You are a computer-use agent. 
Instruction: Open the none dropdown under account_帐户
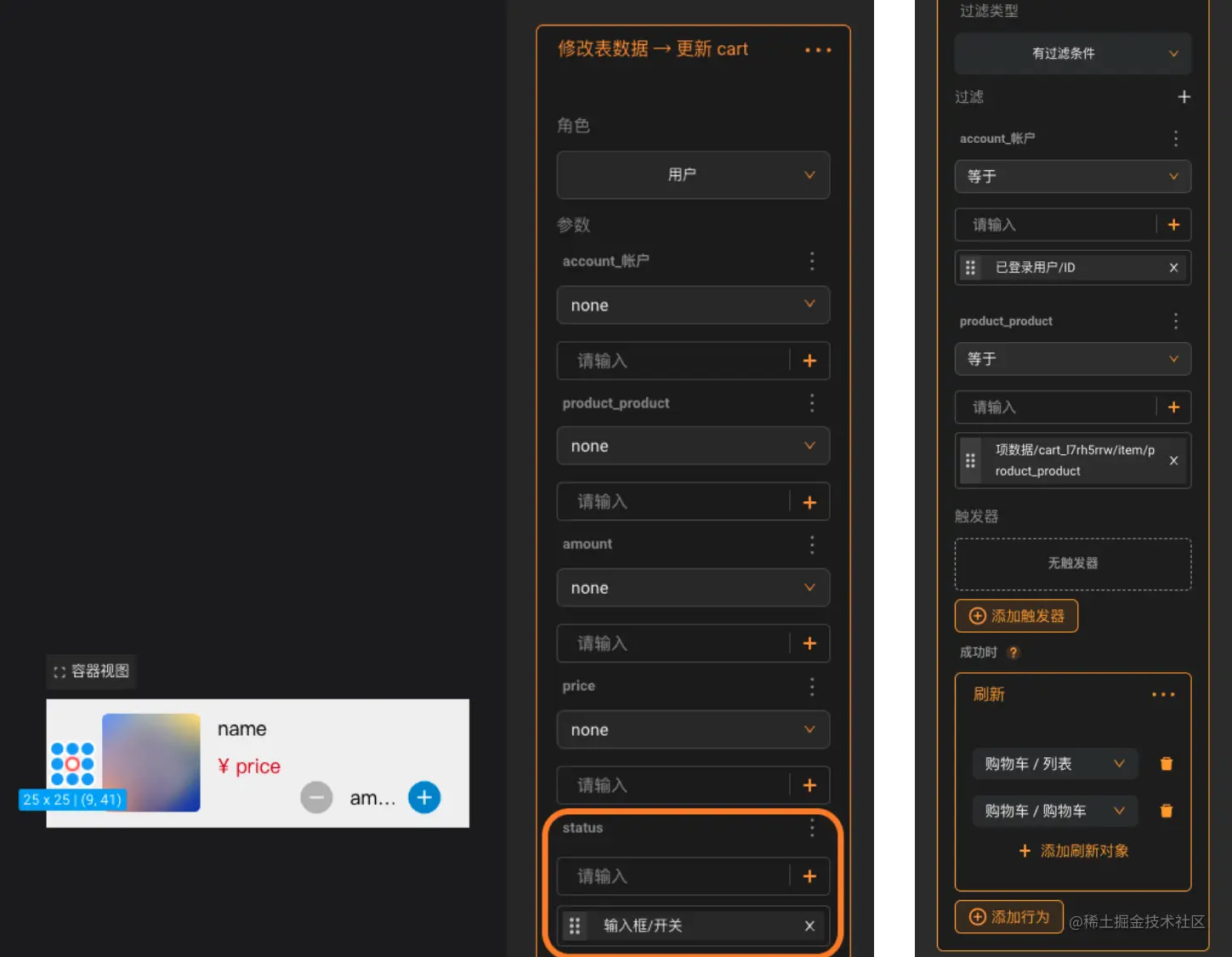(693, 305)
